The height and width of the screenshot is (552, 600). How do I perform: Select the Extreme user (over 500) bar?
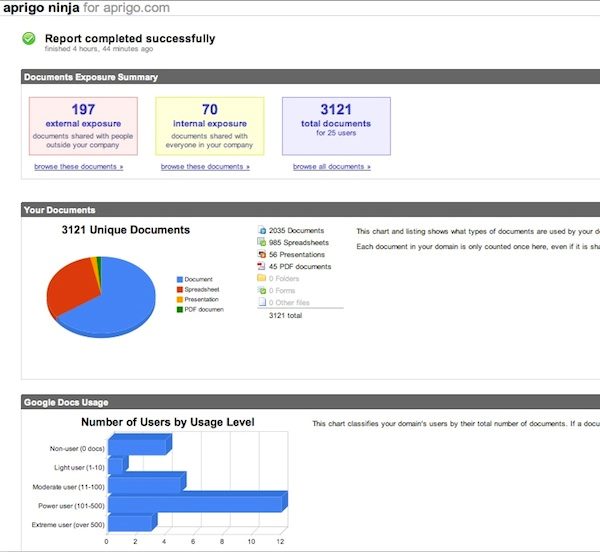[132, 522]
